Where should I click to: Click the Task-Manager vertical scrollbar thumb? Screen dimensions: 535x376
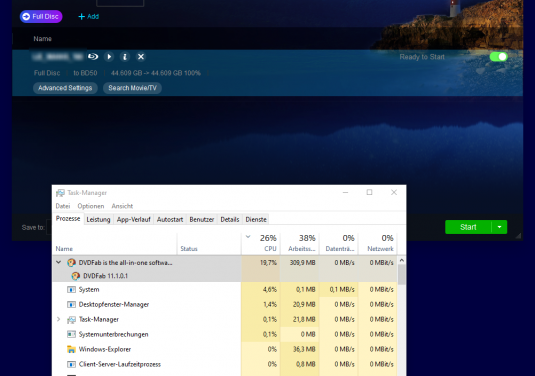[x=402, y=274]
